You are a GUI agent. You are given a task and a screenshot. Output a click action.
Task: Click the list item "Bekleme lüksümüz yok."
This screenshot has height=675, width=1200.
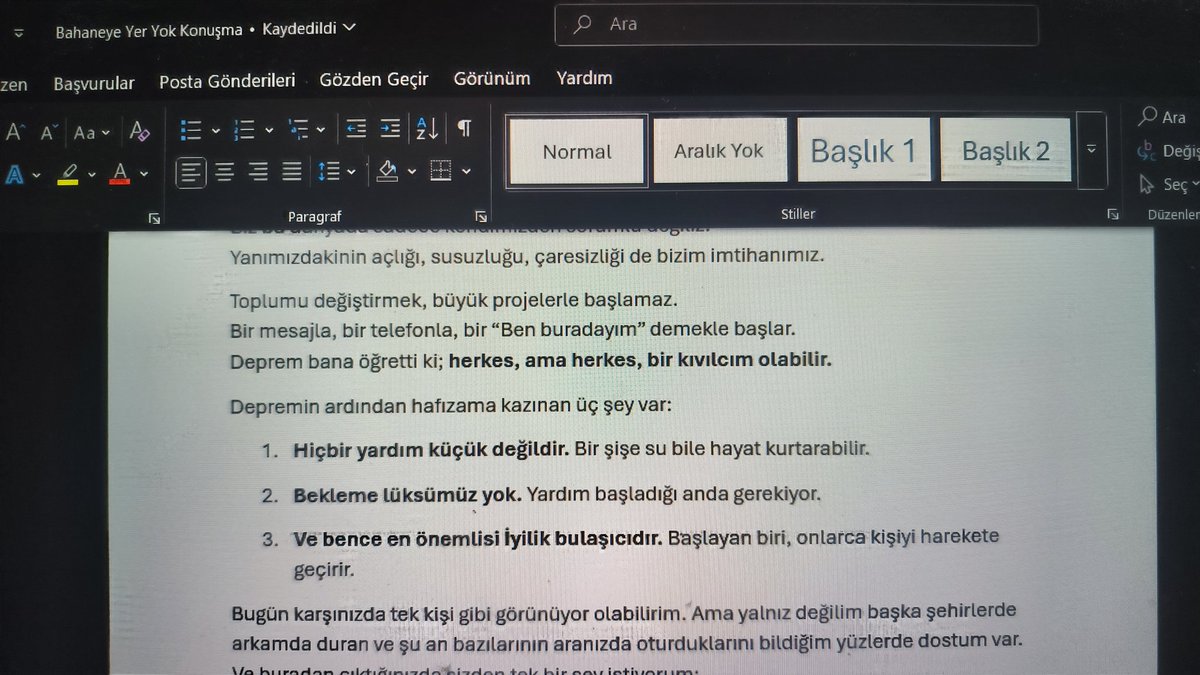click(x=407, y=494)
